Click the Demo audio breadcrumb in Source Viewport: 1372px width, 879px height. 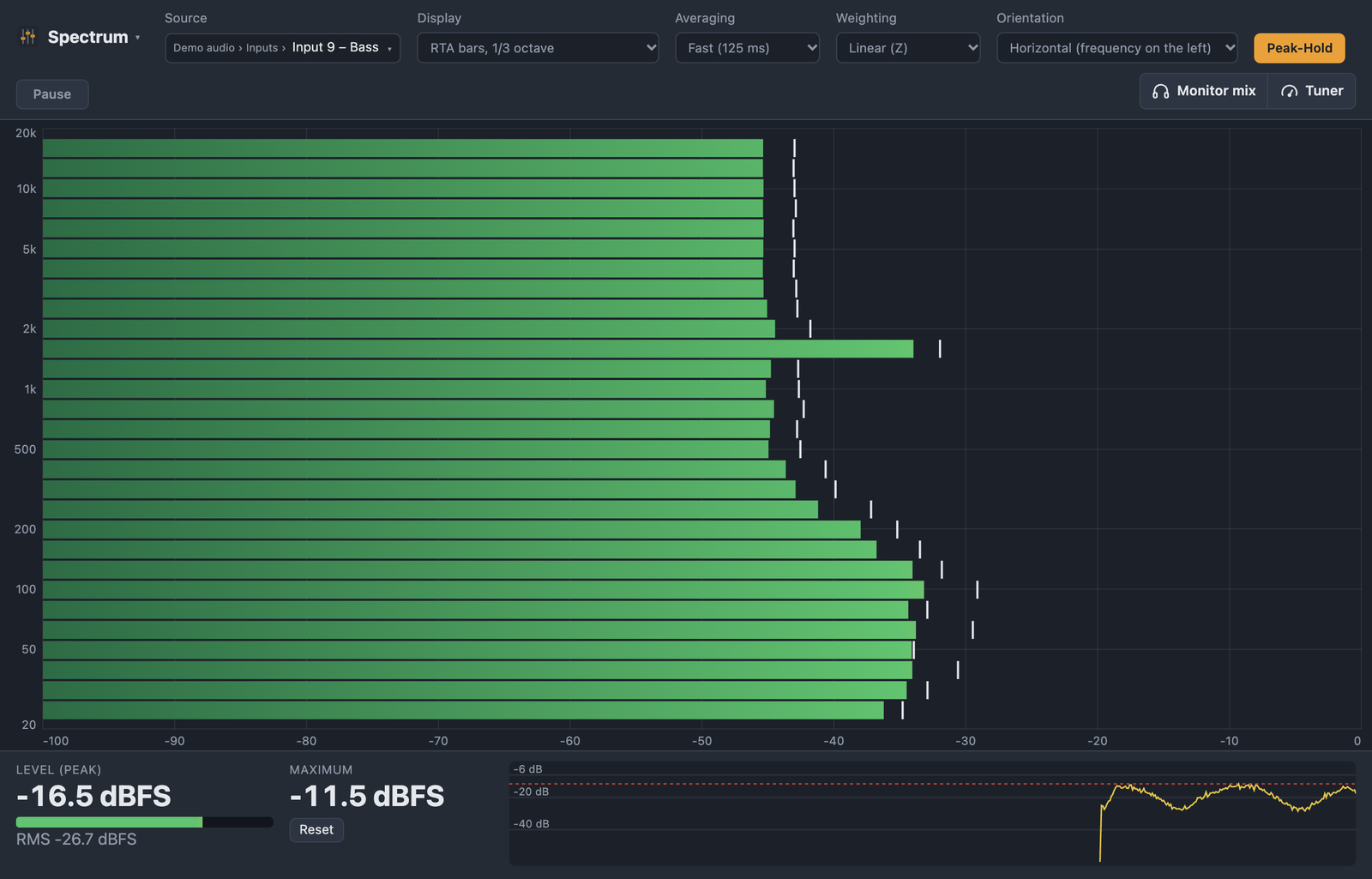tap(204, 48)
